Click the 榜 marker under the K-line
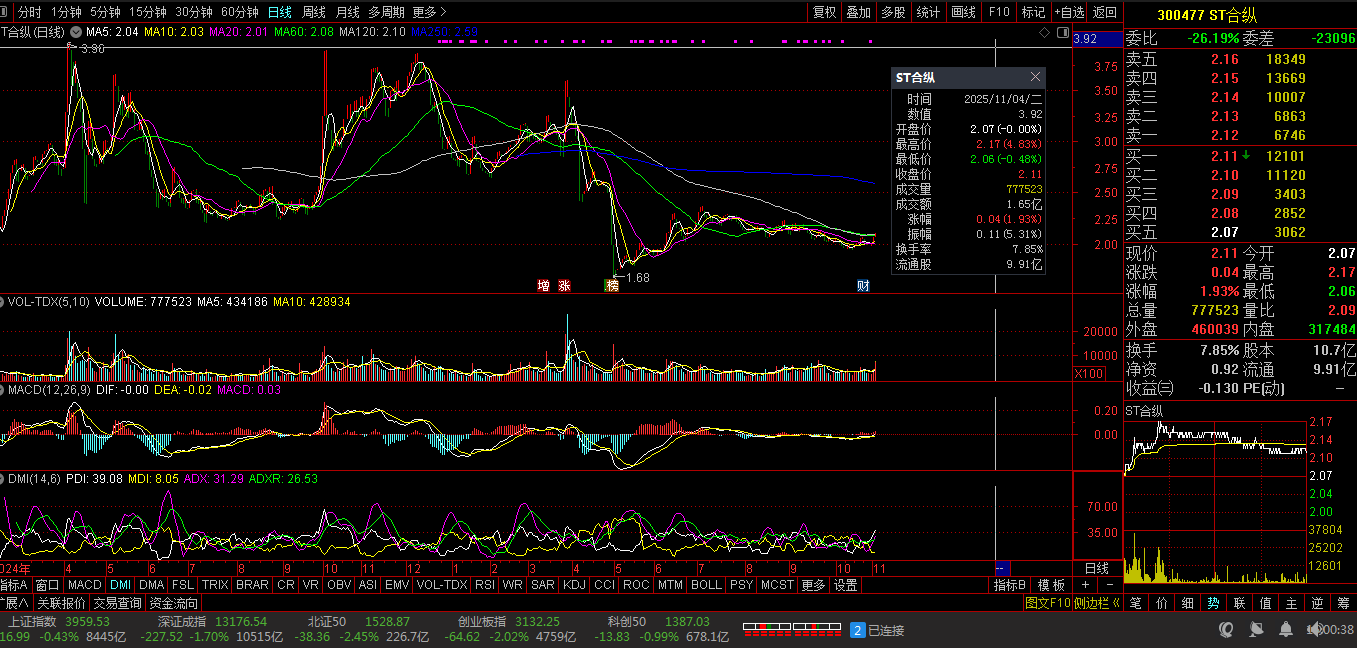1357x648 pixels. pos(611,286)
